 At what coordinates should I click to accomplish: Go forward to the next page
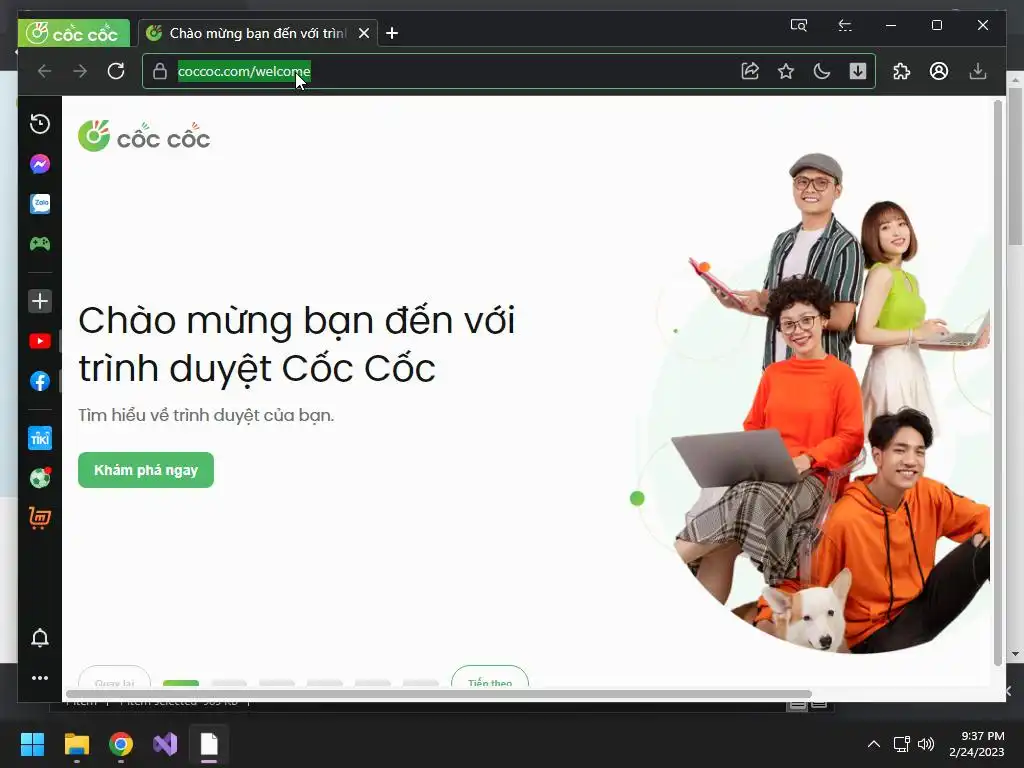80,71
